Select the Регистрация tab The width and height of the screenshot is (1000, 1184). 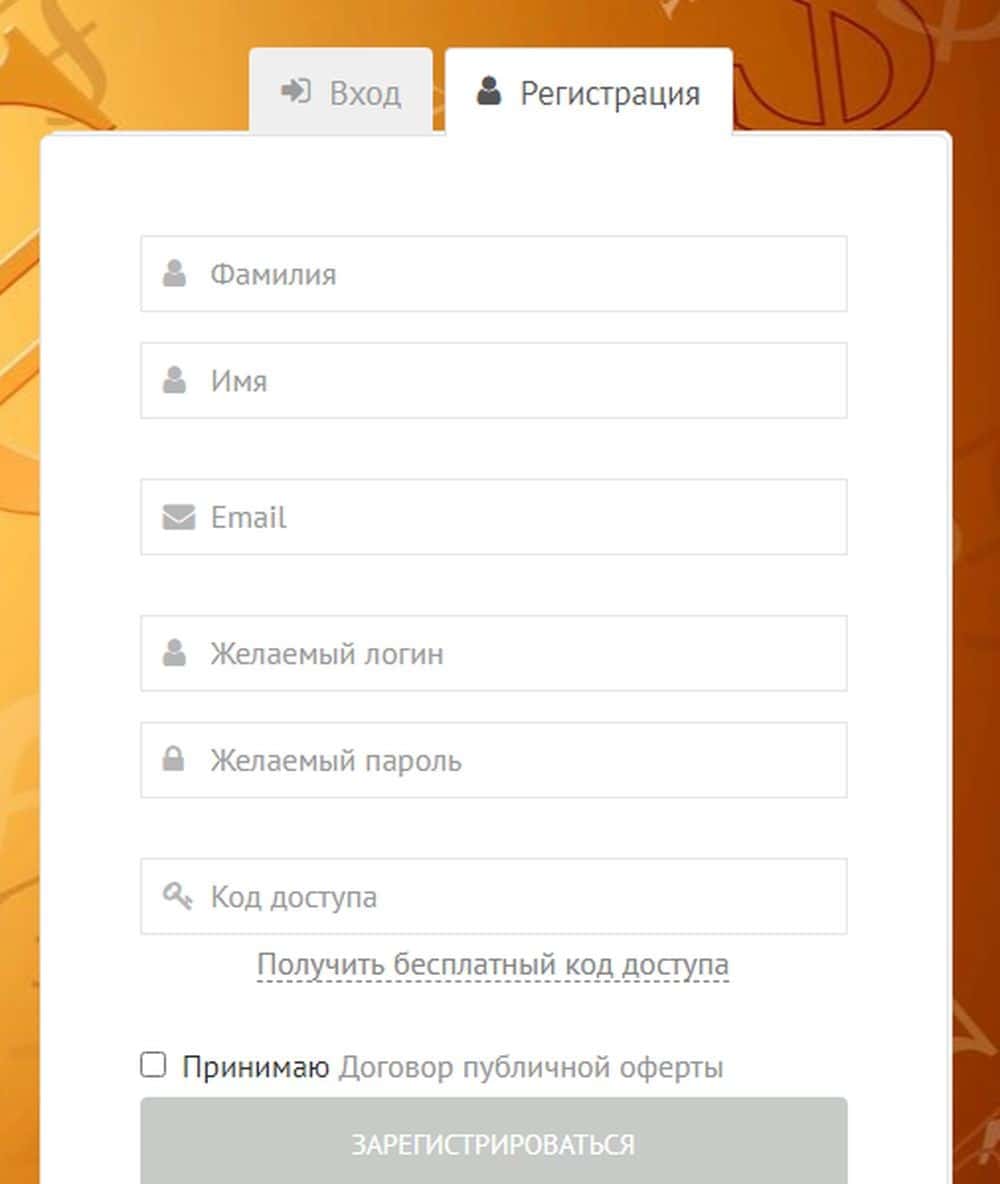pos(589,91)
